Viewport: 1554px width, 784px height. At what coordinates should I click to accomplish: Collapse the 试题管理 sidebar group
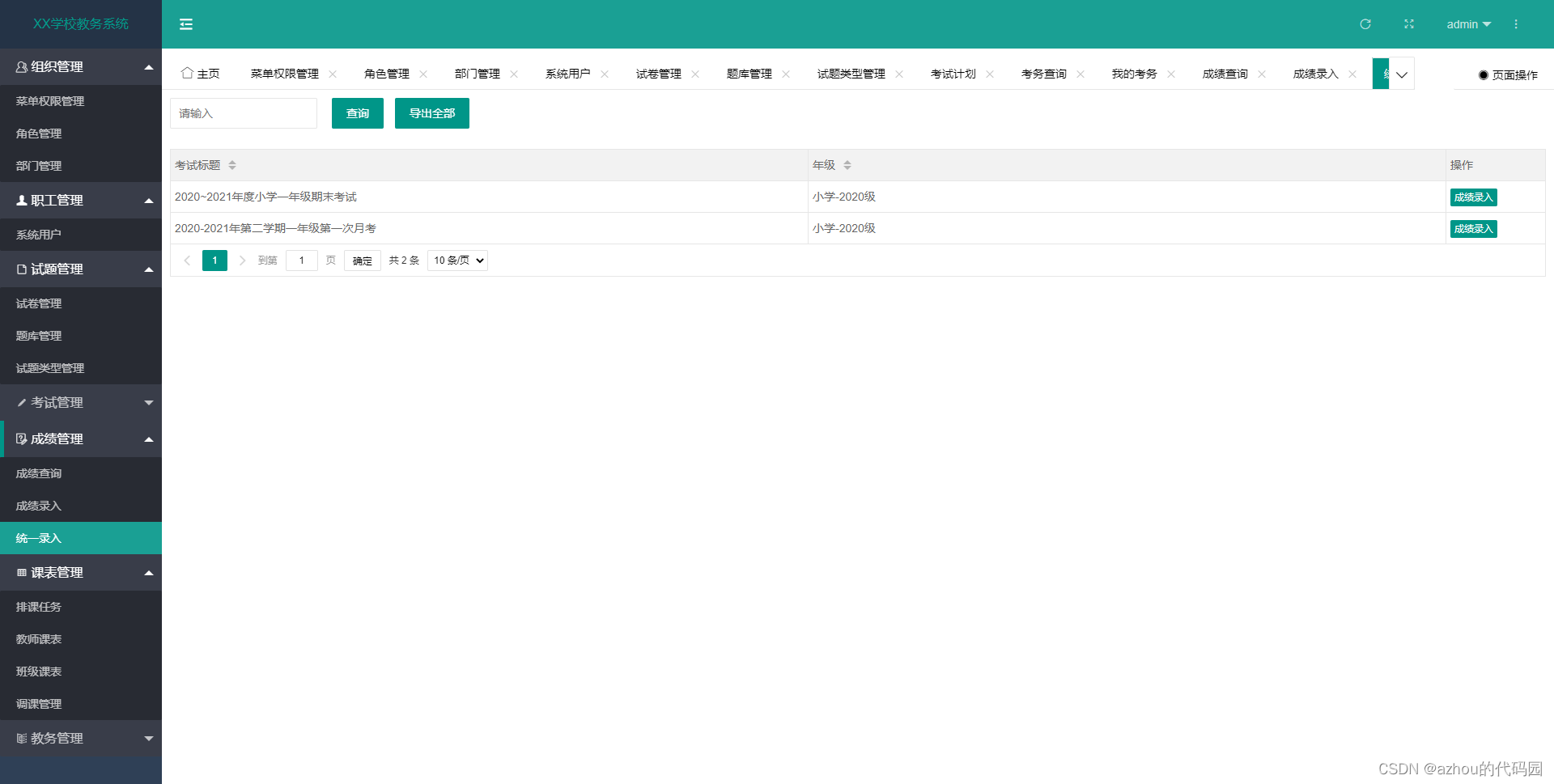point(81,269)
